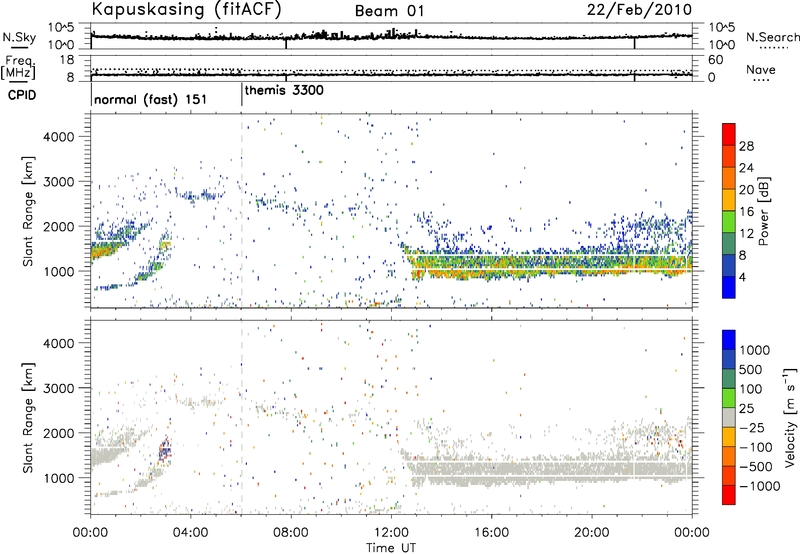Viewport: 800px width, 554px height.
Task: Click the 'N.Search' legend label
Action: [772, 37]
